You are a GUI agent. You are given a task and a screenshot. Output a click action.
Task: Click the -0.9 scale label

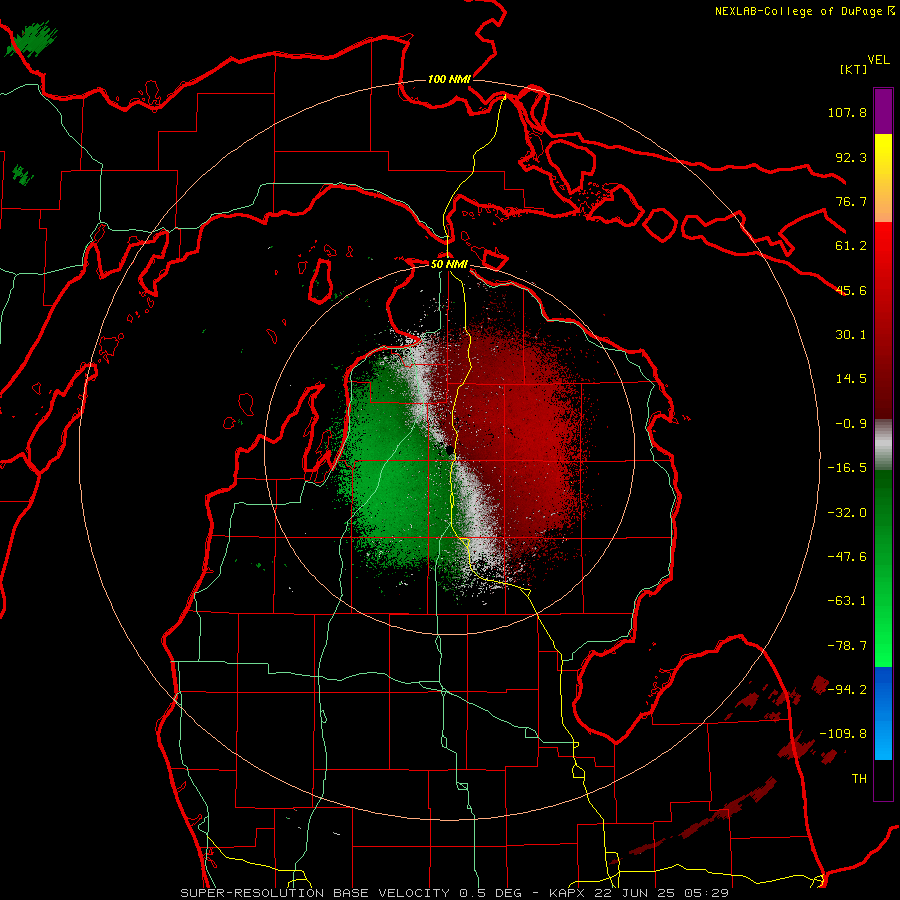pyautogui.click(x=851, y=424)
